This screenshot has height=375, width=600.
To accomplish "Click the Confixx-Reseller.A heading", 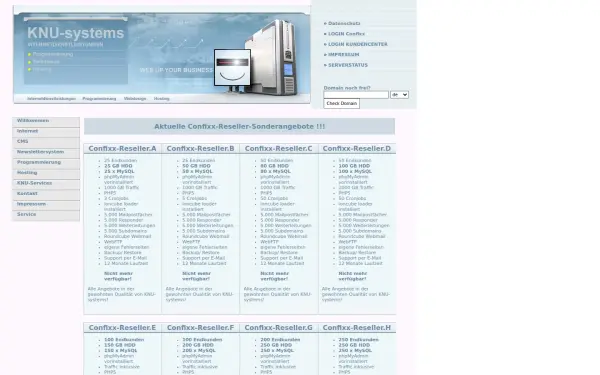I will pos(122,148).
